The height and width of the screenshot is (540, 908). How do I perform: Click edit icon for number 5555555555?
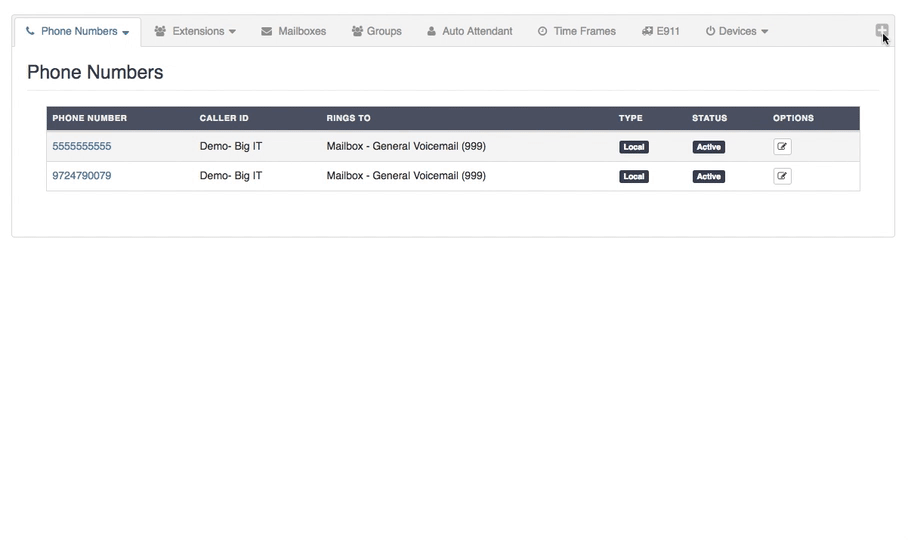point(782,147)
